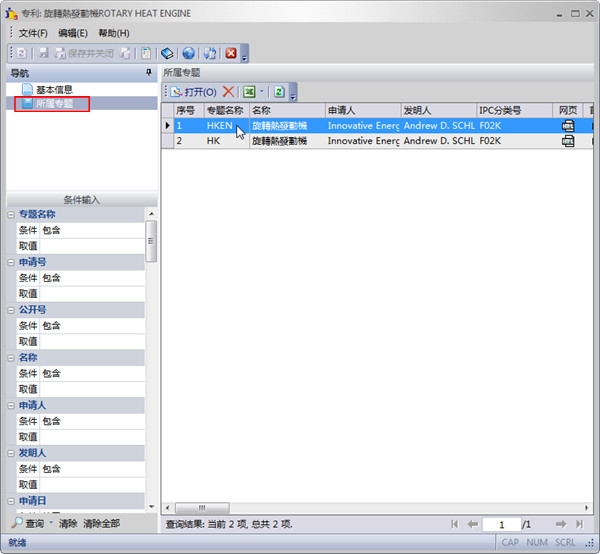
Task: Open the dropdown arrow beside 查询
Action: pos(51,523)
